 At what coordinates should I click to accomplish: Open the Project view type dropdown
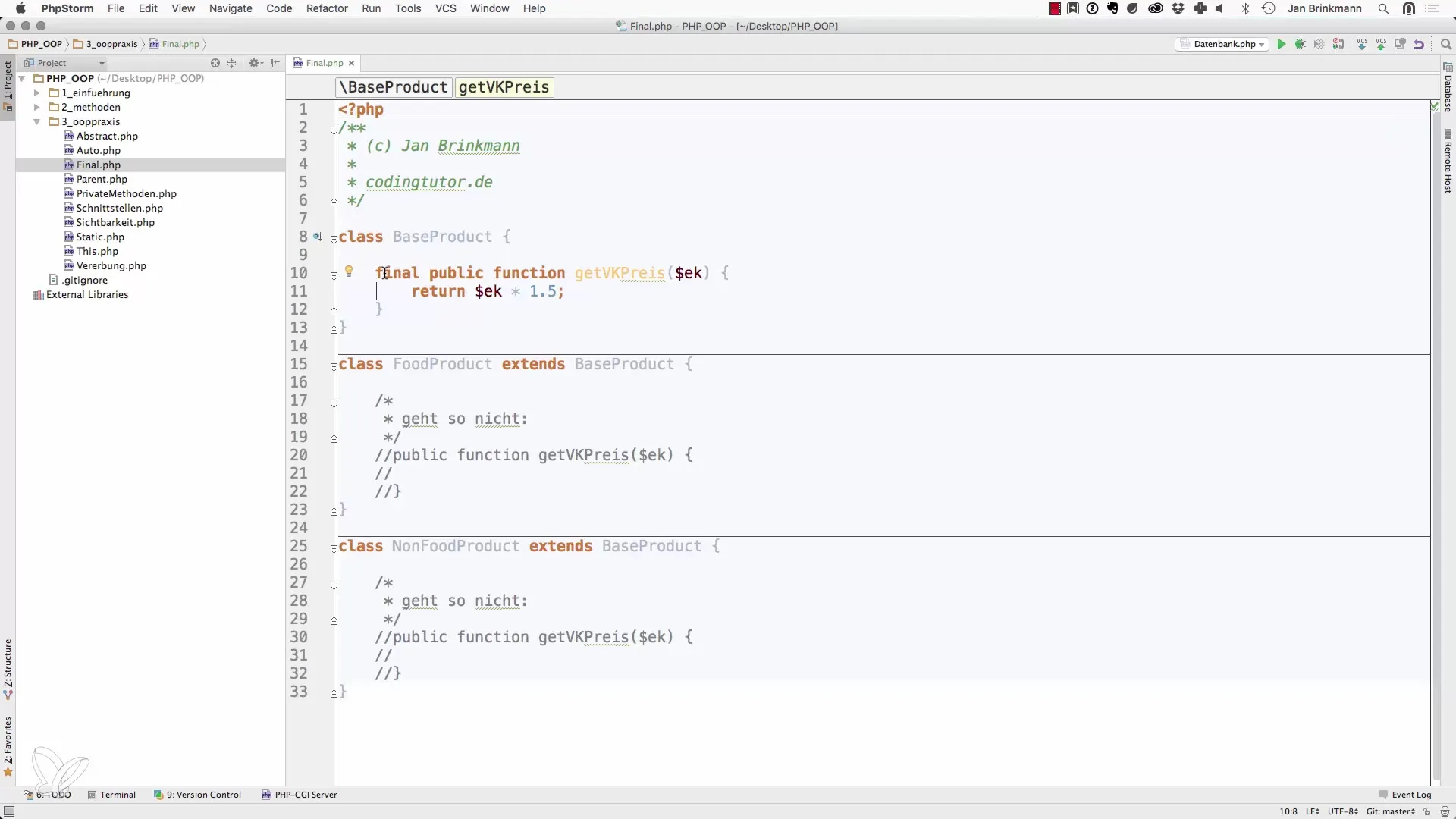[x=64, y=63]
